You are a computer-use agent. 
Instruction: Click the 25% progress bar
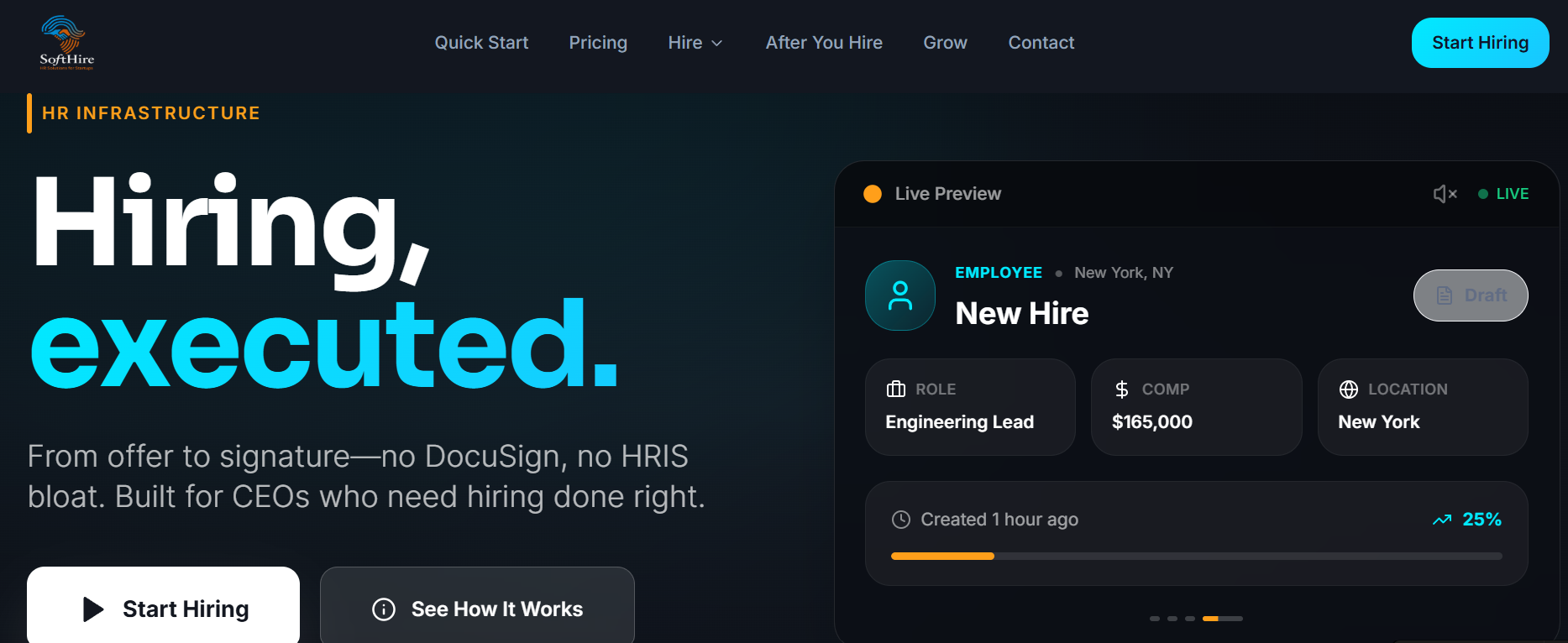1196,556
